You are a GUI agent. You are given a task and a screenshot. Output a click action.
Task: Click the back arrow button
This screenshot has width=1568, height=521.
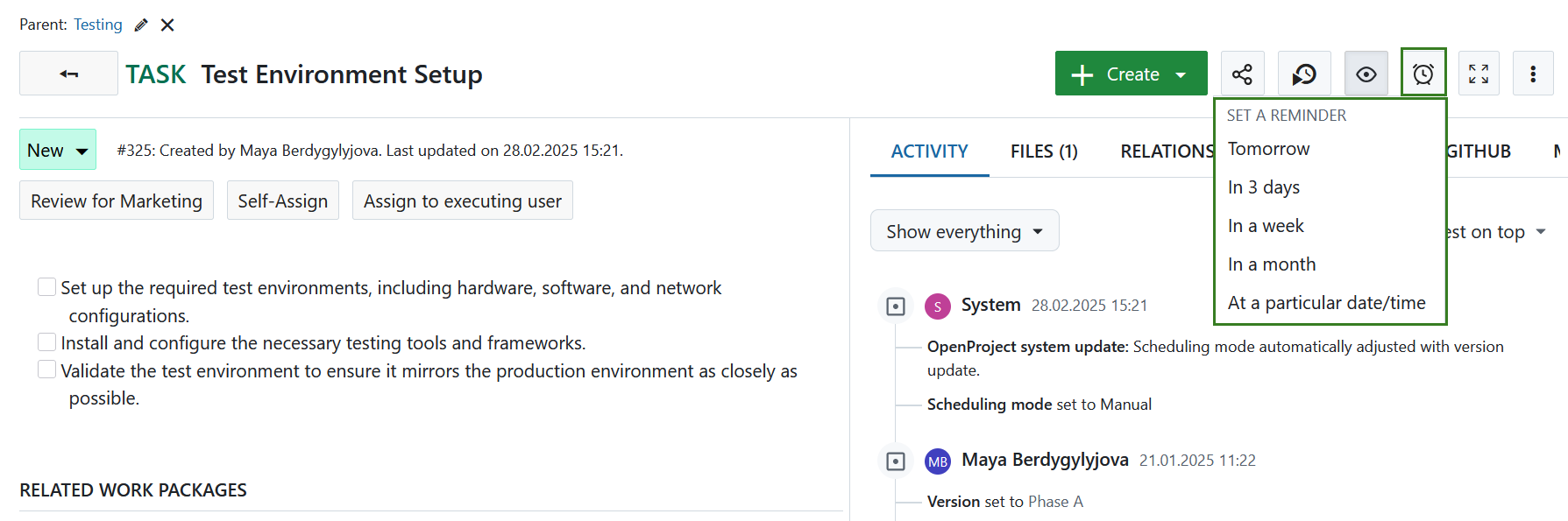pos(68,74)
